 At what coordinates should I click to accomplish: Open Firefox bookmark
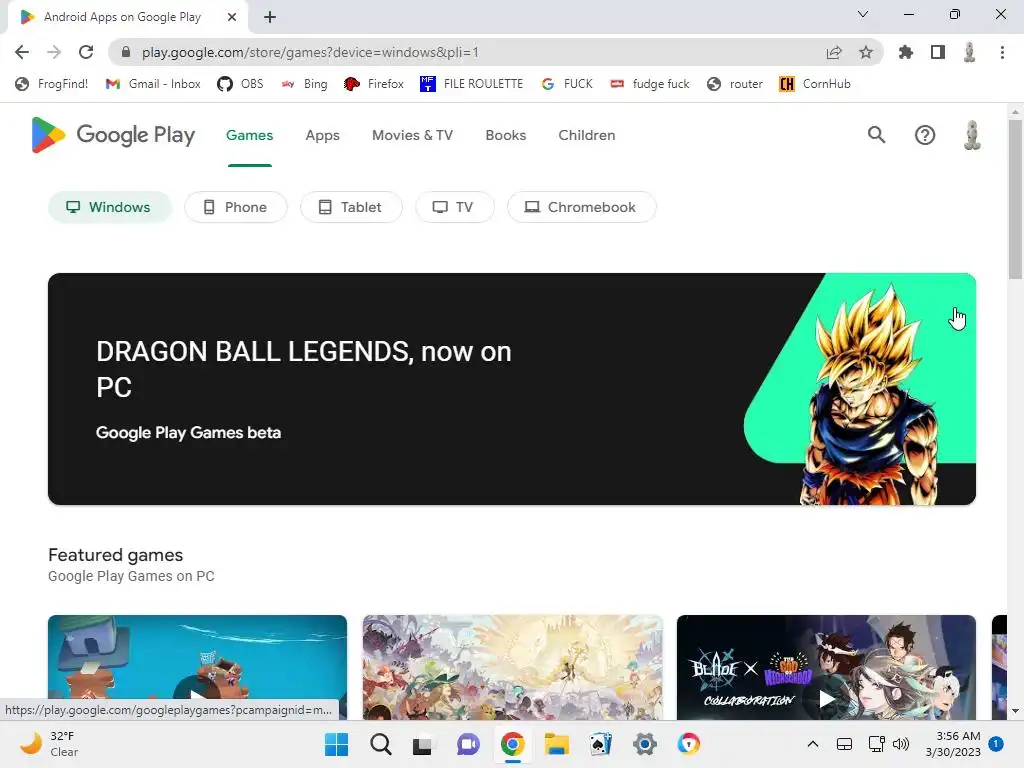click(374, 84)
